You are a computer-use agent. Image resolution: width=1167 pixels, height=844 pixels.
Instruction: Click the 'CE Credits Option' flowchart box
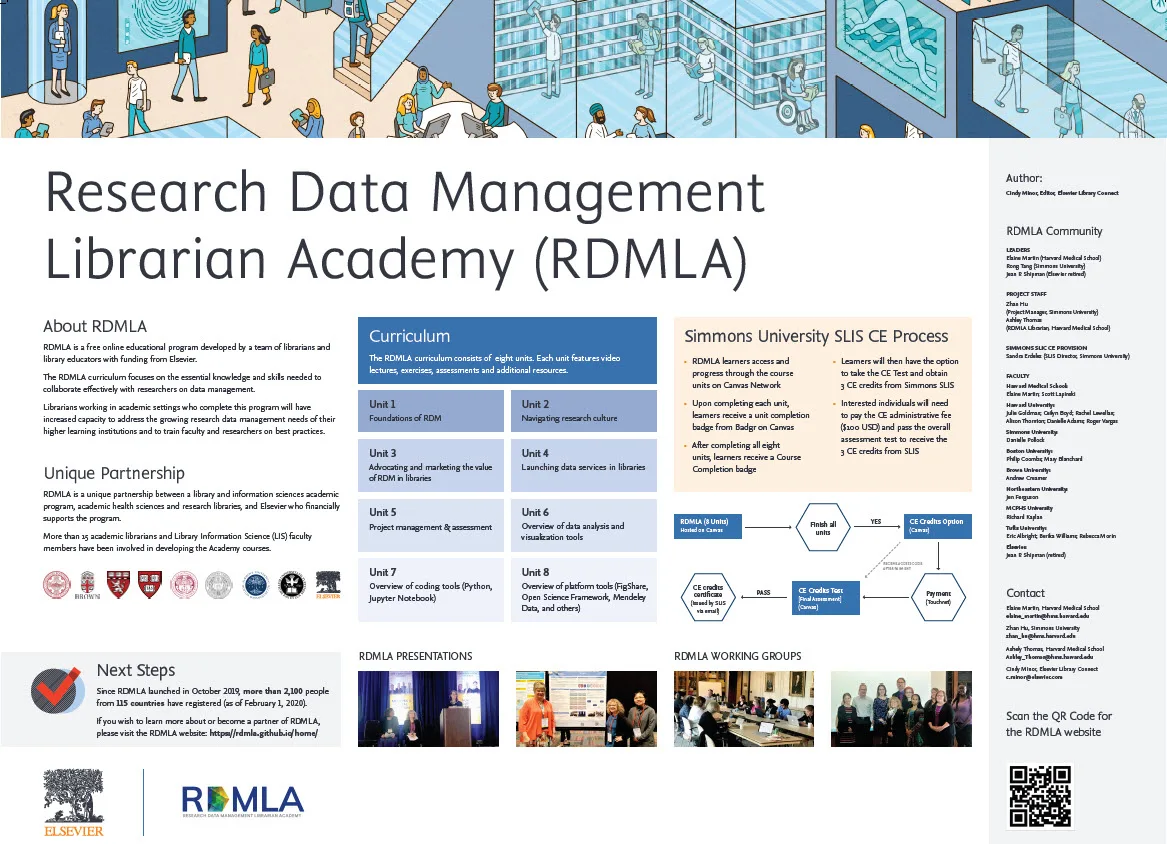click(938, 525)
